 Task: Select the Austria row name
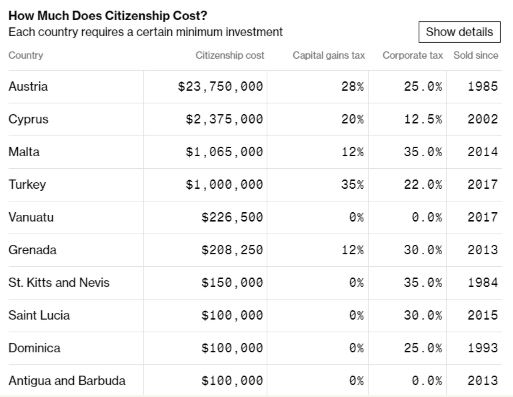click(x=28, y=86)
